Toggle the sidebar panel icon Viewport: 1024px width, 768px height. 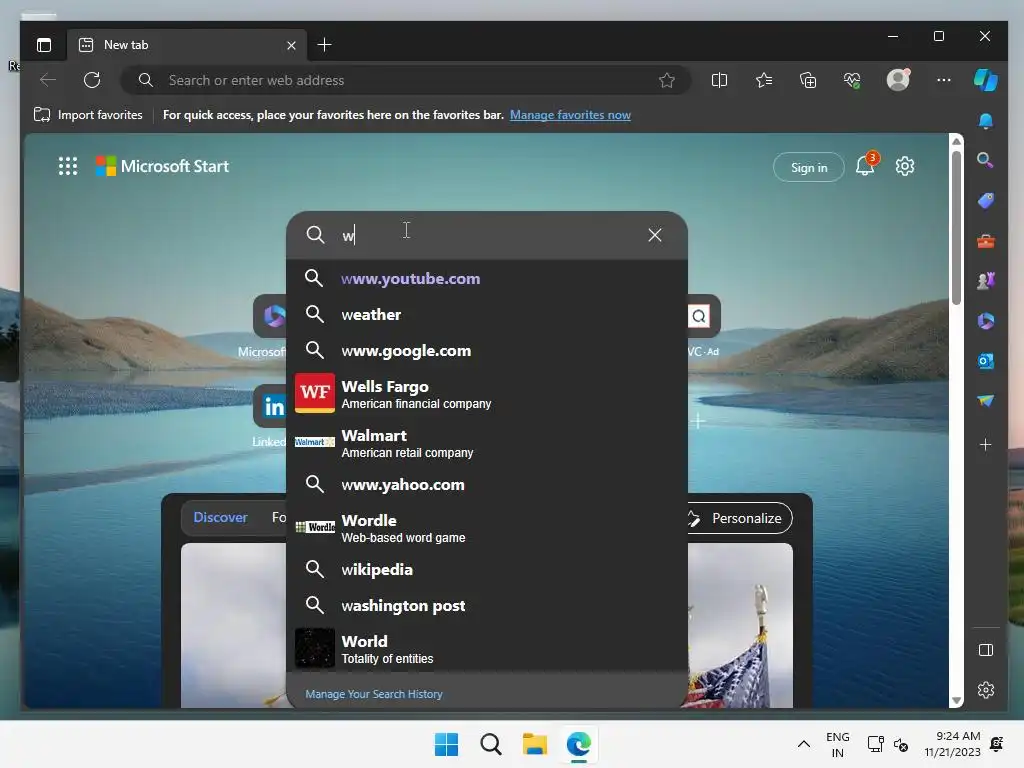[x=985, y=650]
